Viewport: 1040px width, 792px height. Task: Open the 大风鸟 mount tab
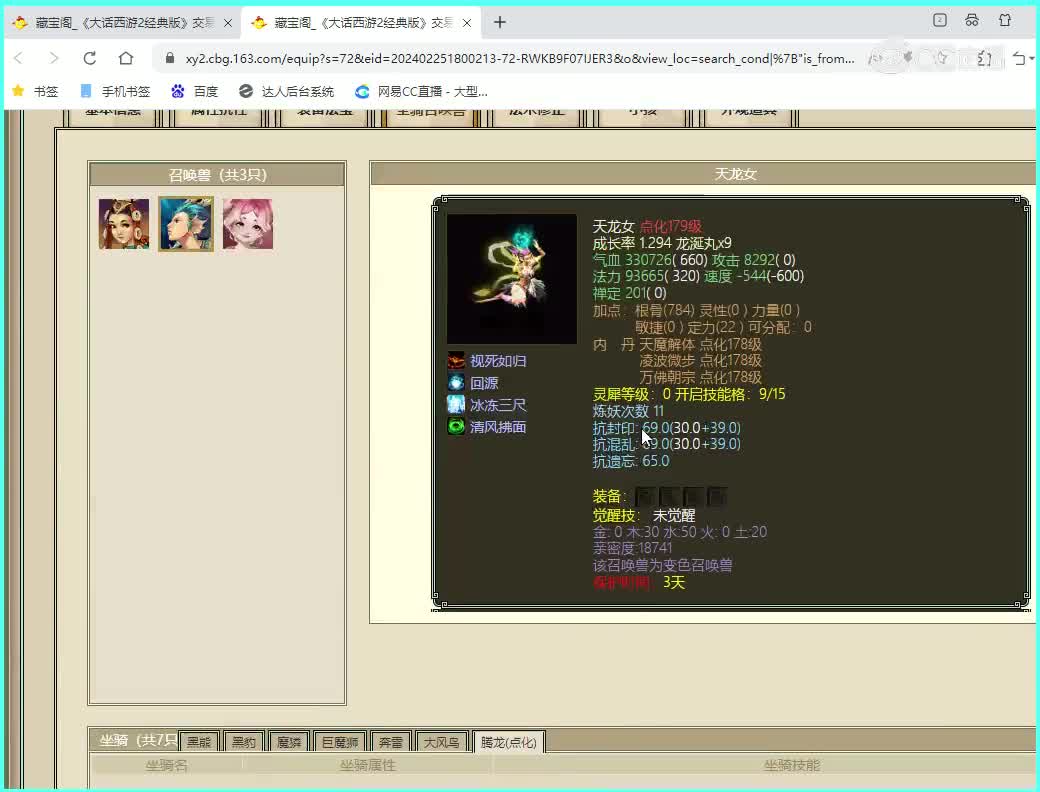pos(441,742)
